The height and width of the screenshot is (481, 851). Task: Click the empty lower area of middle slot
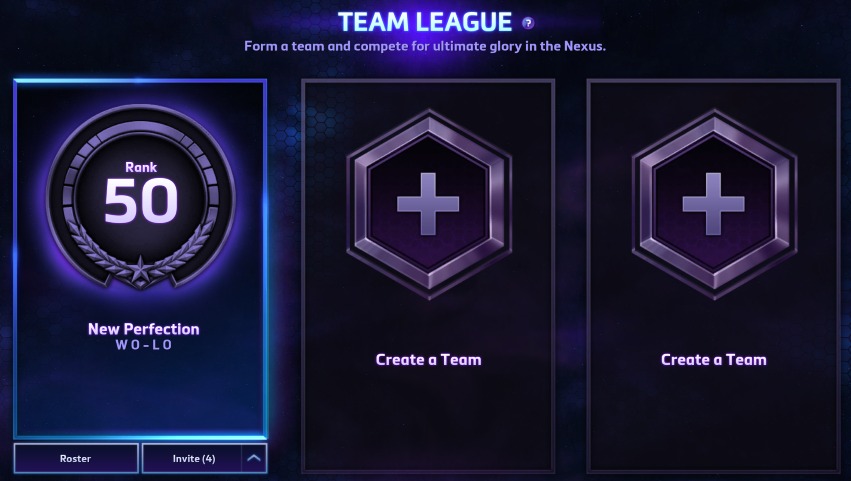tap(428, 418)
